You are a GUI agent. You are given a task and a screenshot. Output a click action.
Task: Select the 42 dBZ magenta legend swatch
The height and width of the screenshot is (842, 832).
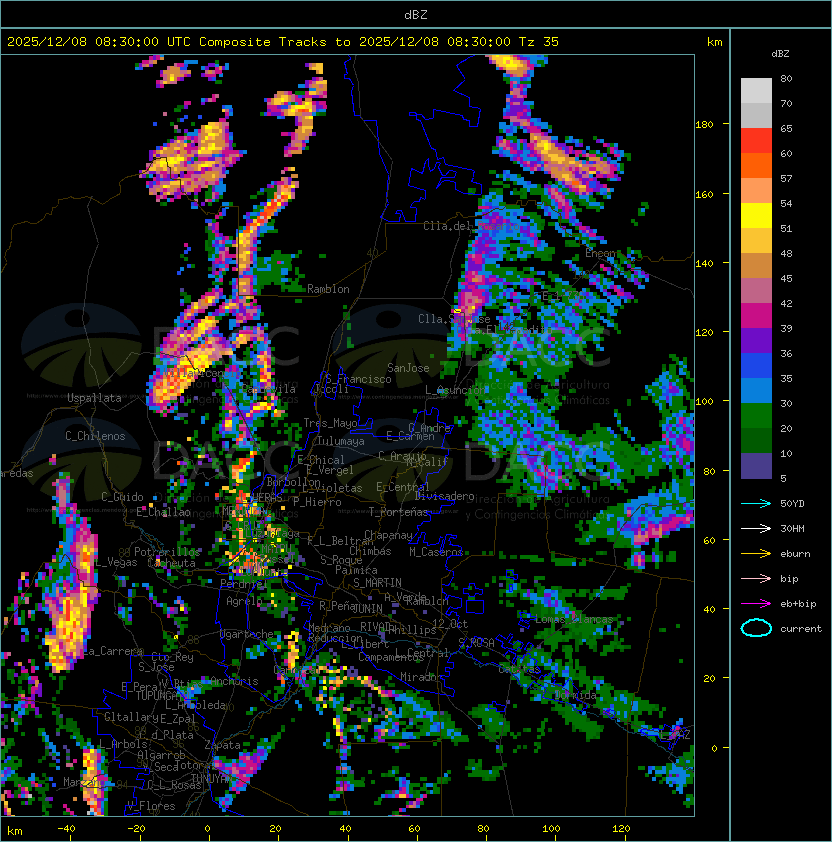[756, 316]
